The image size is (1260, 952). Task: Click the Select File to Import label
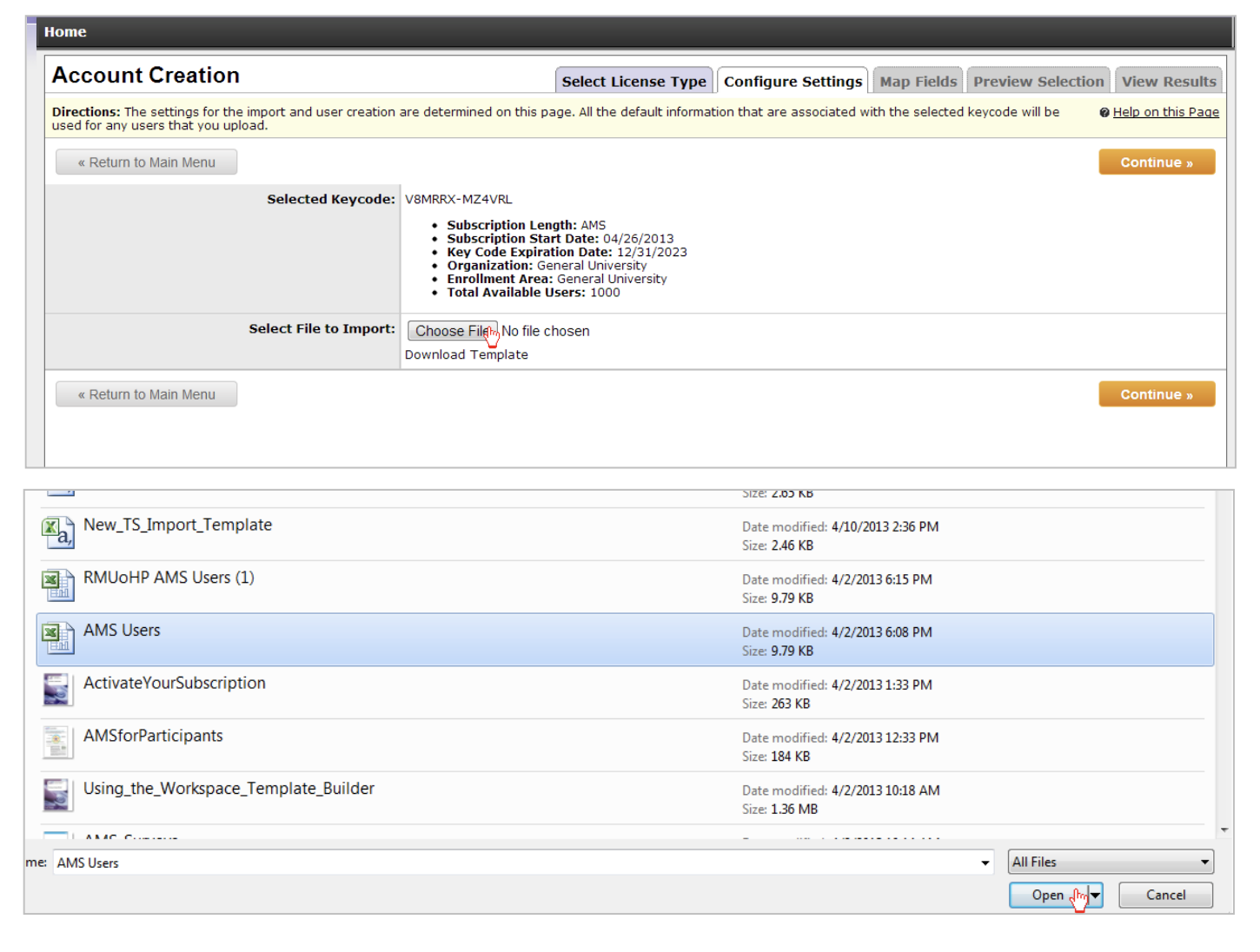click(x=322, y=328)
